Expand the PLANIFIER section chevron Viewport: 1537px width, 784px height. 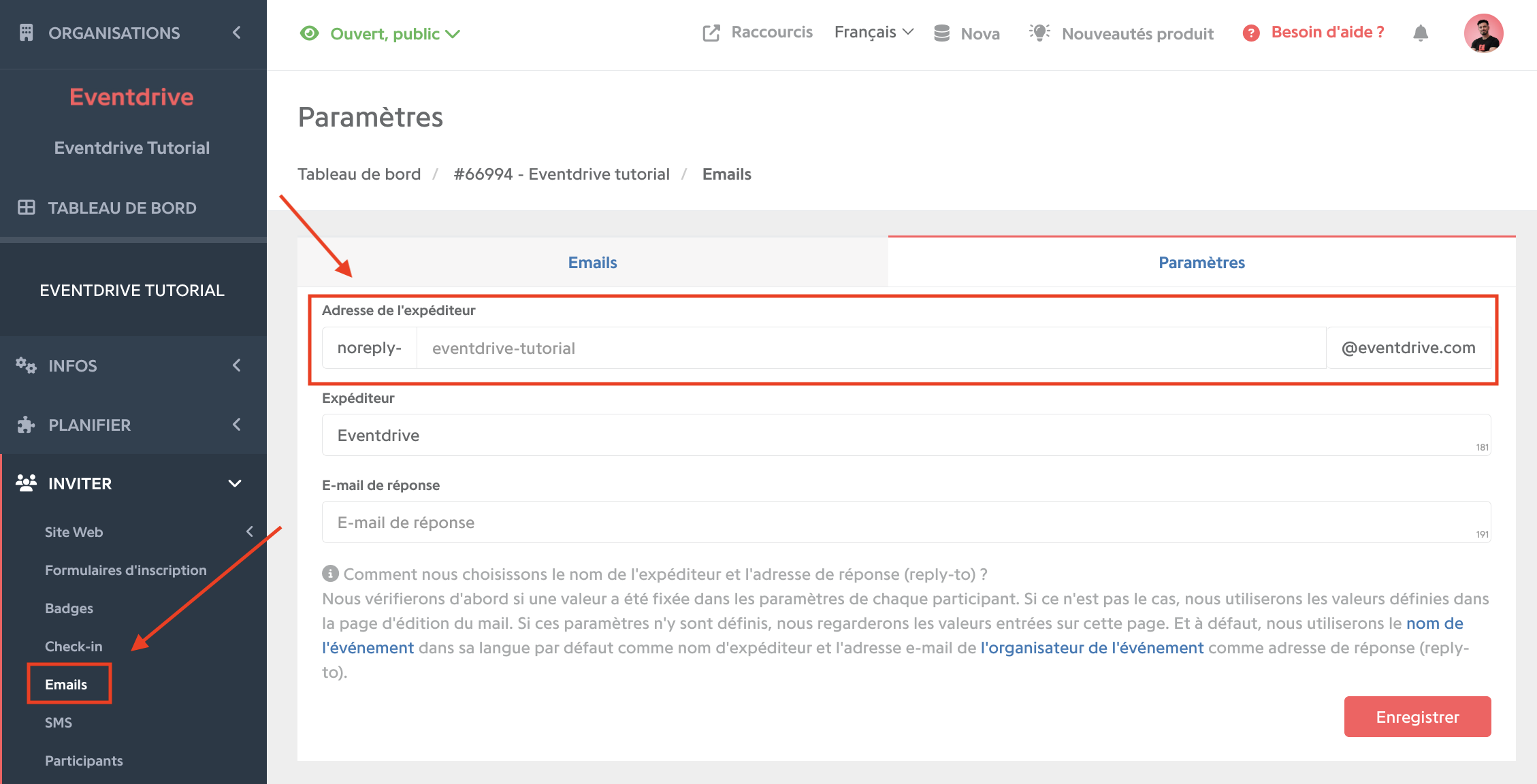tap(236, 425)
